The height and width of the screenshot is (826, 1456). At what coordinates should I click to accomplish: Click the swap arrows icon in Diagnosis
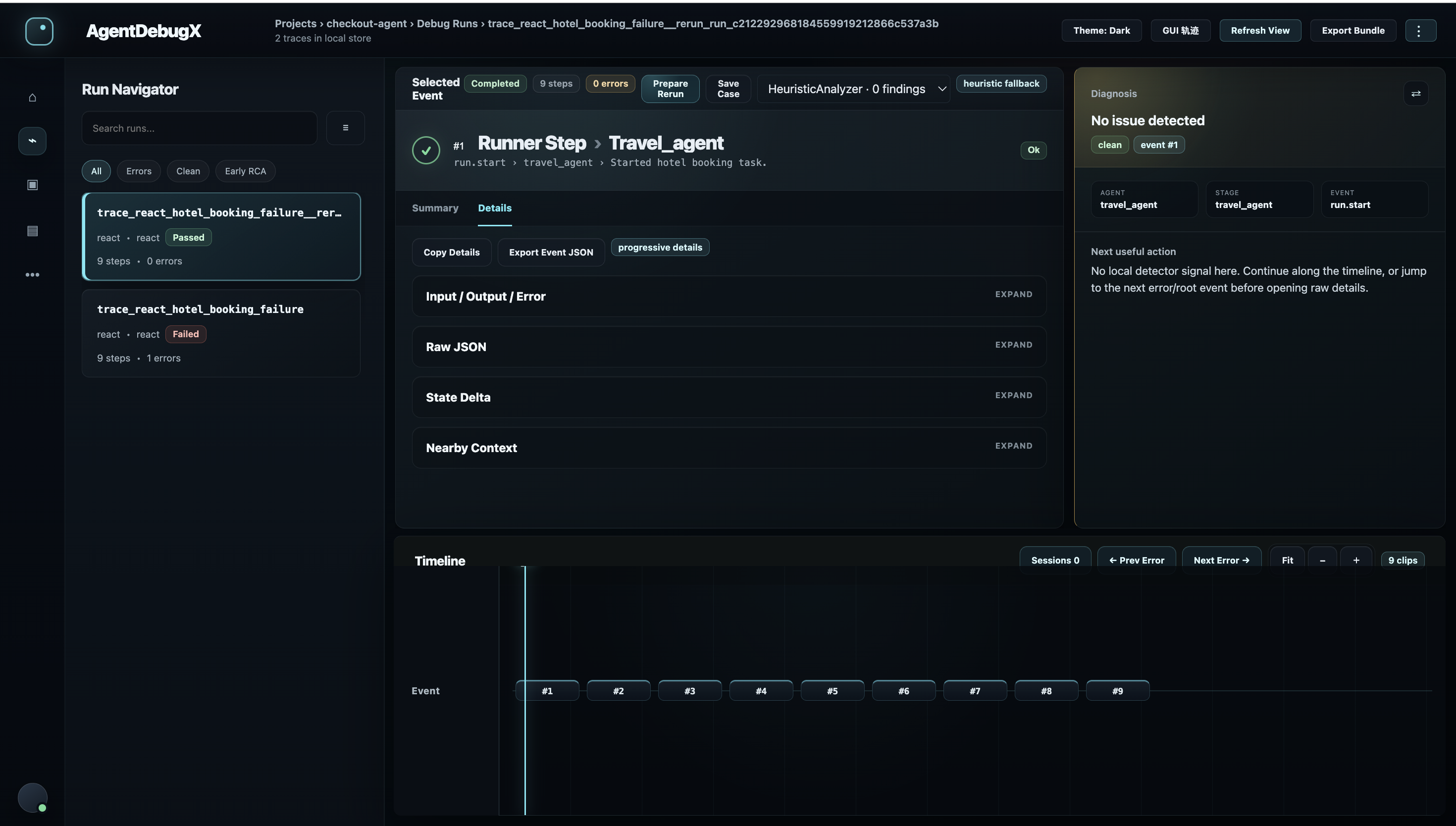1416,94
